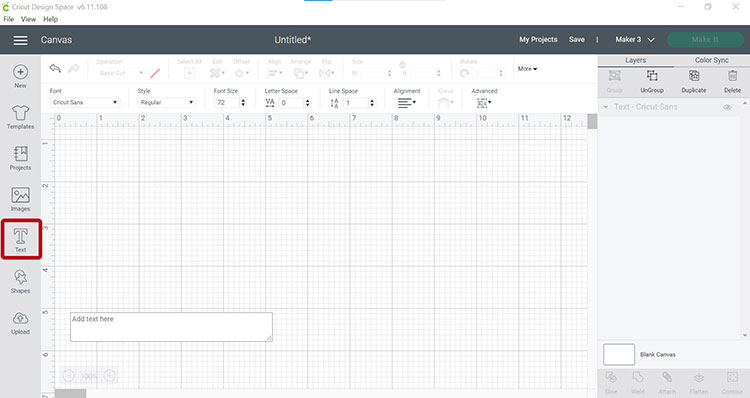Create a New project from sidebar

click(20, 77)
